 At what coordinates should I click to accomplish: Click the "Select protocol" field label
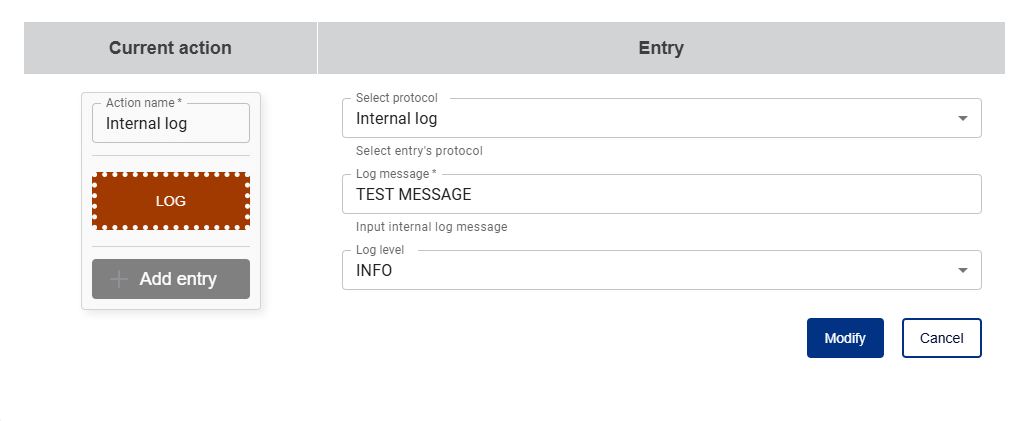click(396, 98)
